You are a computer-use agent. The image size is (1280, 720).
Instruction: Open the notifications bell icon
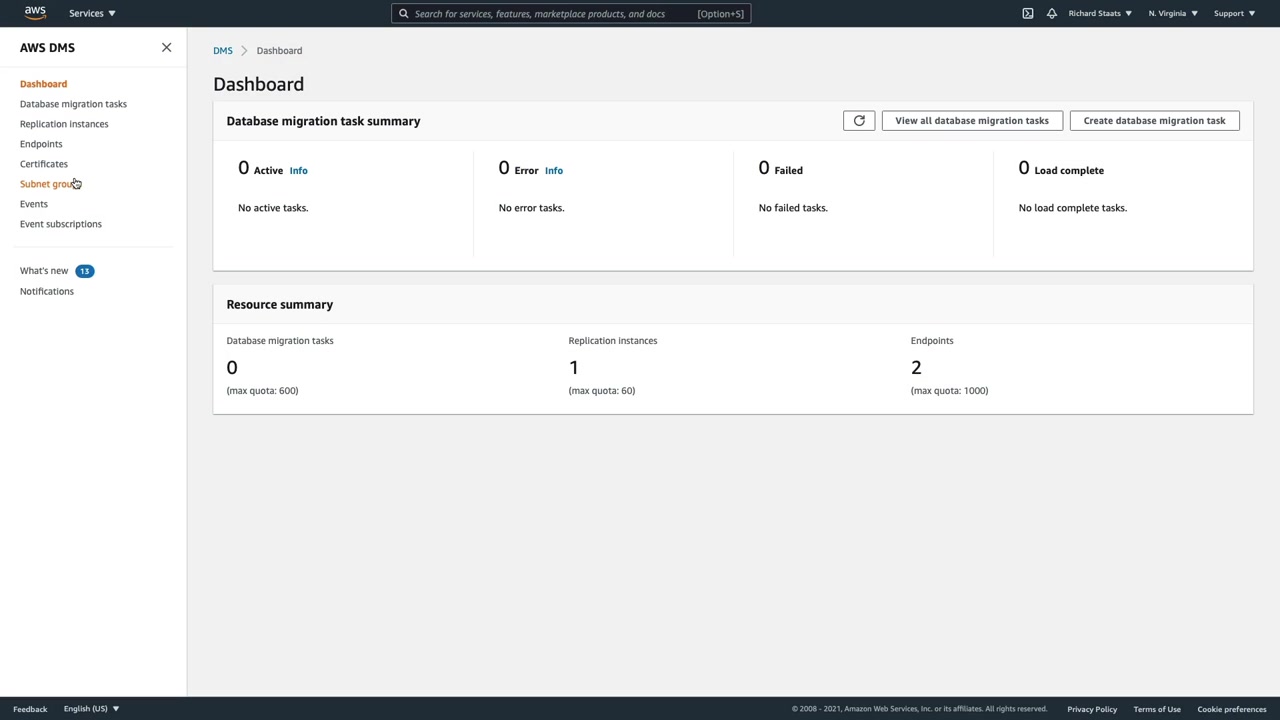[1052, 13]
